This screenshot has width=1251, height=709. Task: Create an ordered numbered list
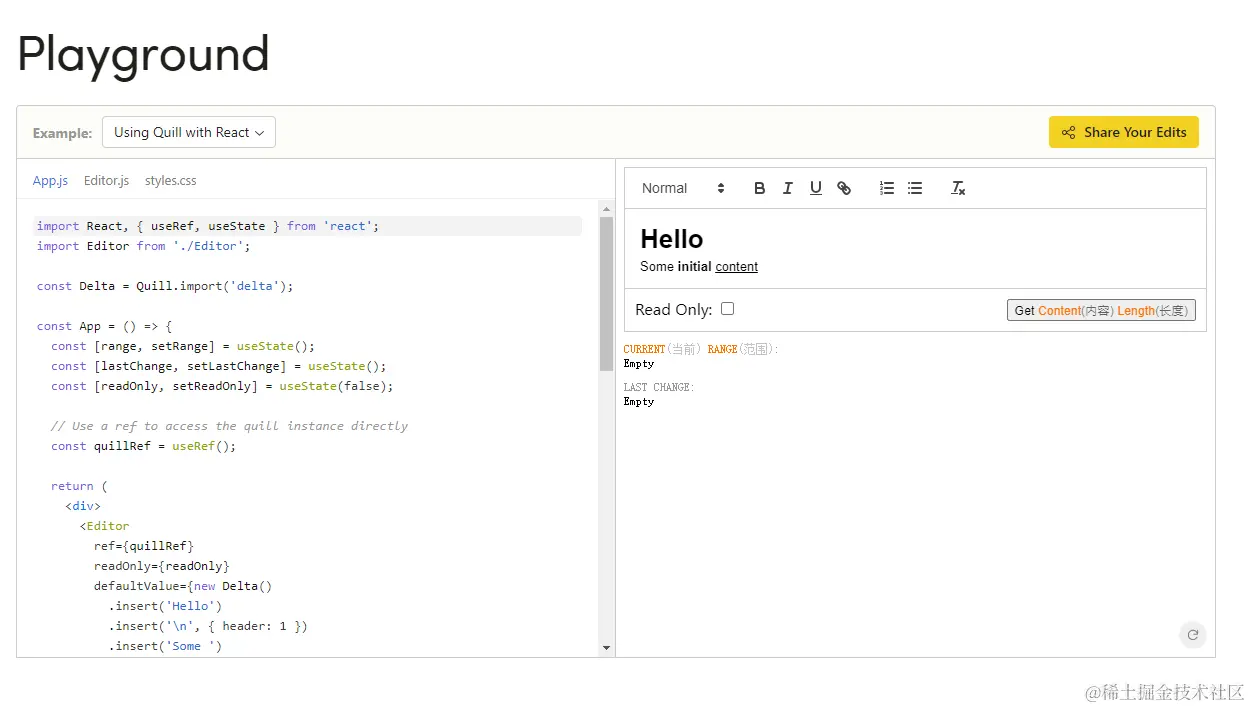coord(886,188)
